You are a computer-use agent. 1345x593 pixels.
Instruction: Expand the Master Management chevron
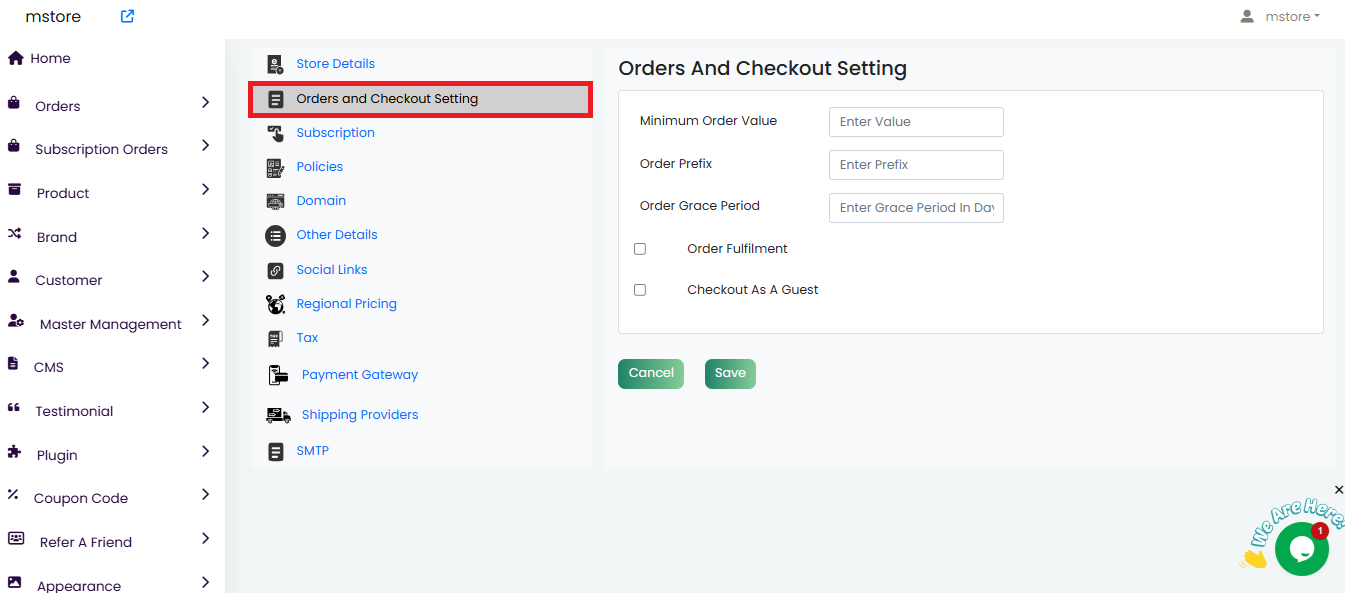[x=205, y=321]
